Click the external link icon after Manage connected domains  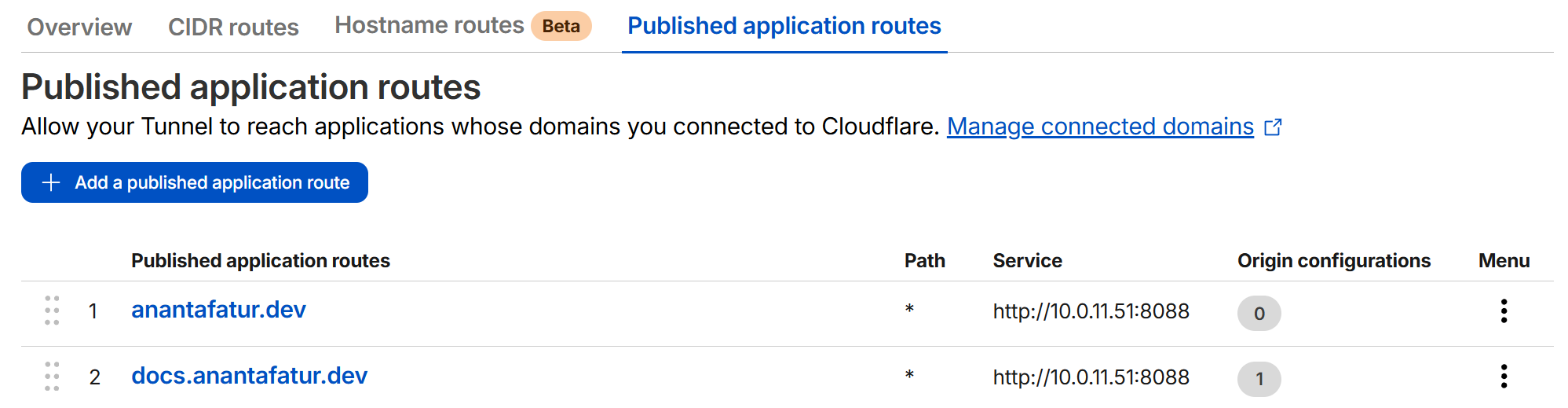point(1273,127)
